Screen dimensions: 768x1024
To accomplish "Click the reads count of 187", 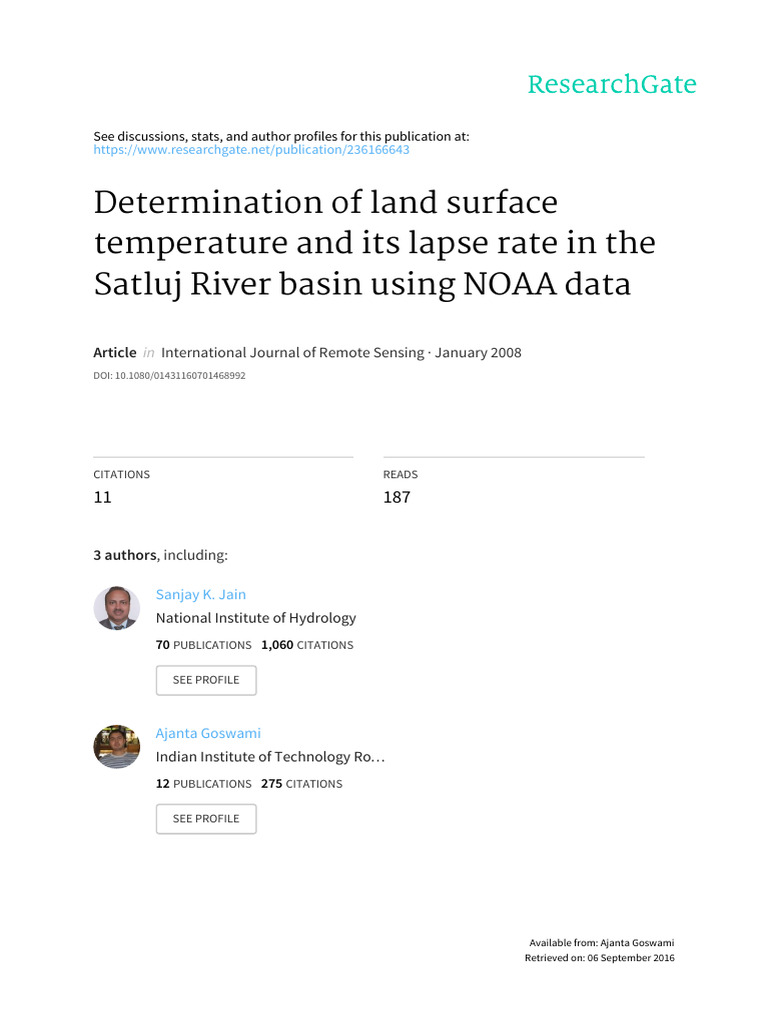I will 396,497.
